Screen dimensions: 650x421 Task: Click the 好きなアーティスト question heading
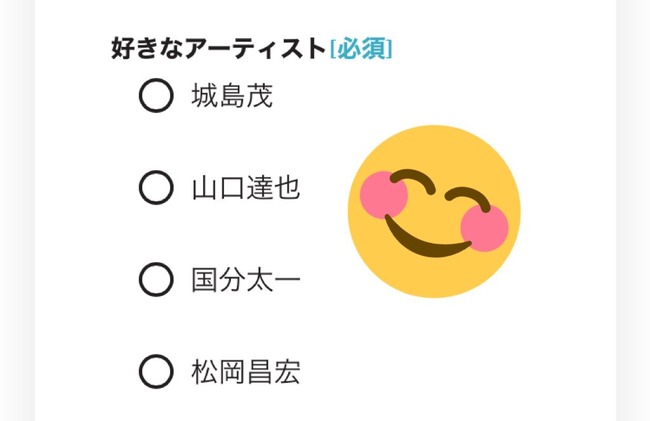(218, 48)
